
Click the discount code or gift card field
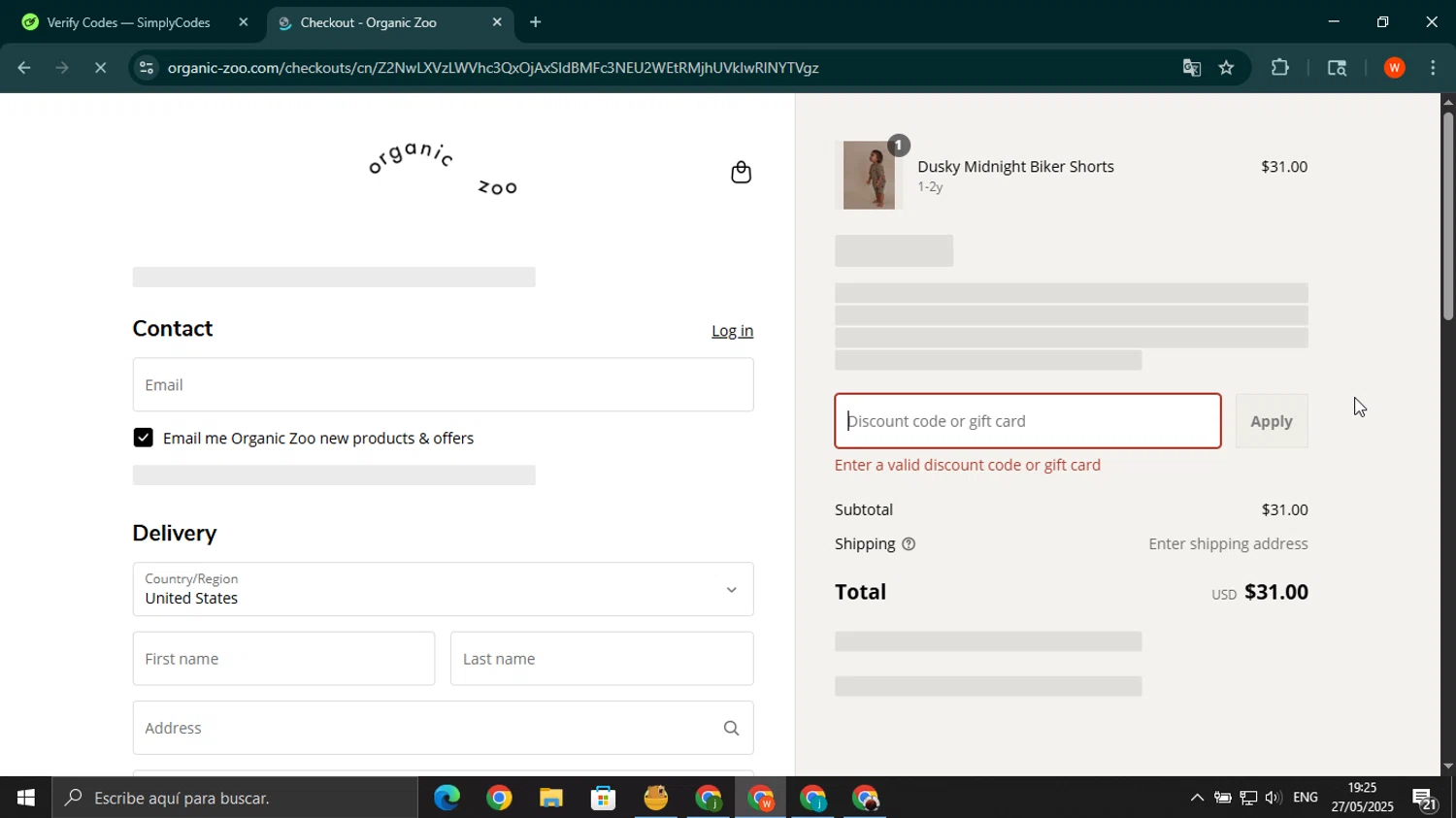1028,421
